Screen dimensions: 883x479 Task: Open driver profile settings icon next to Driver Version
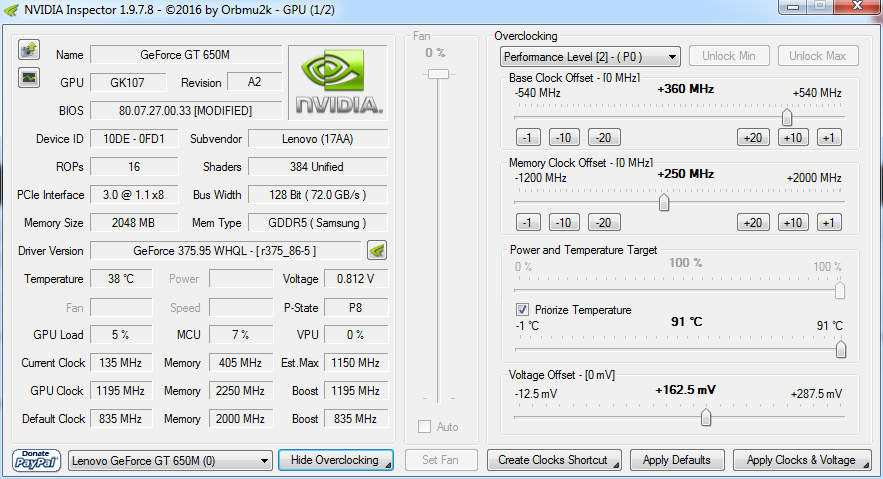(x=377, y=250)
